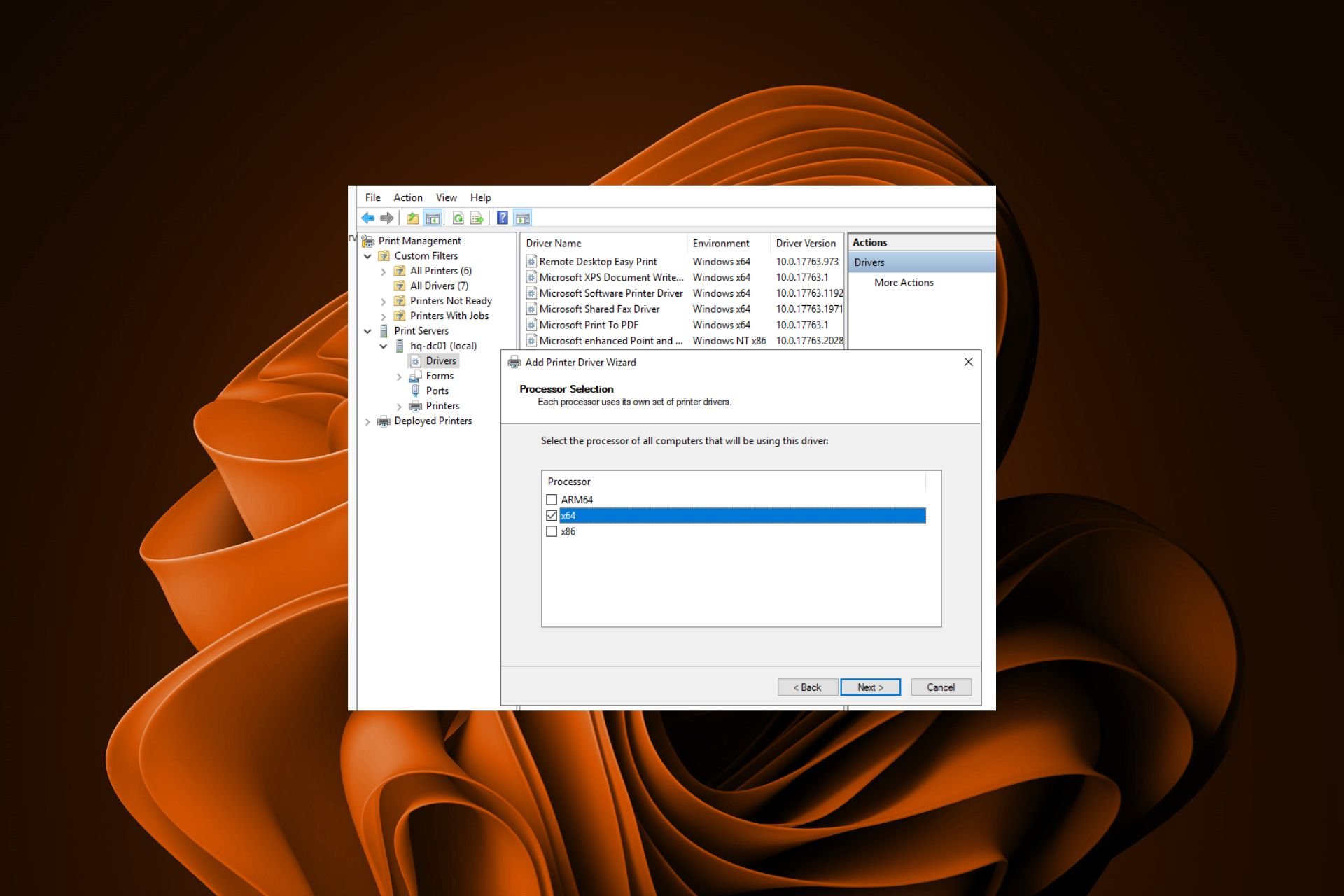
Task: Click the gray Forward arrow in the toolbar
Action: (387, 218)
